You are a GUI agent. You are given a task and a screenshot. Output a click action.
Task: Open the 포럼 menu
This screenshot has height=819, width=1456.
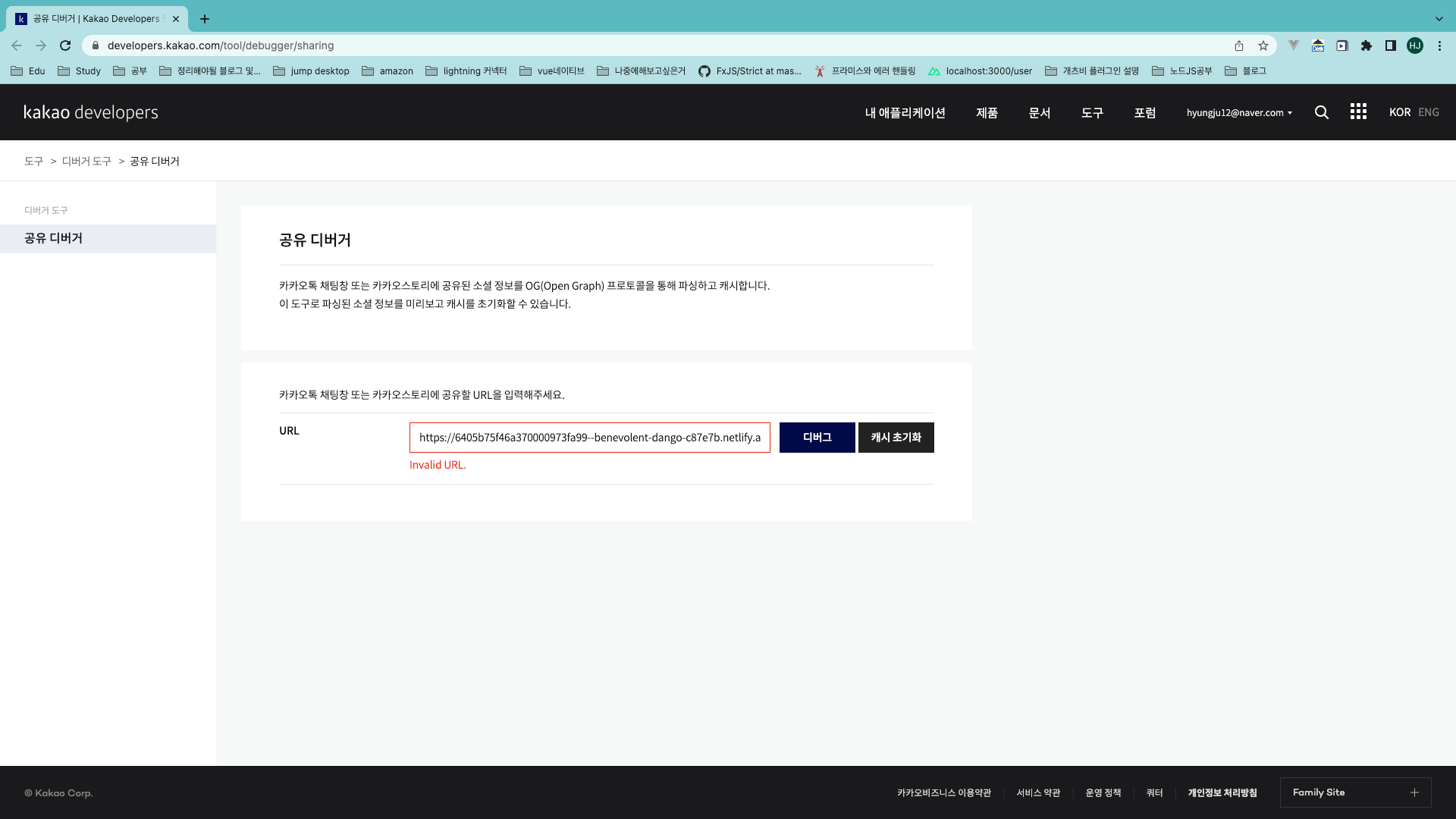pos(1144,112)
